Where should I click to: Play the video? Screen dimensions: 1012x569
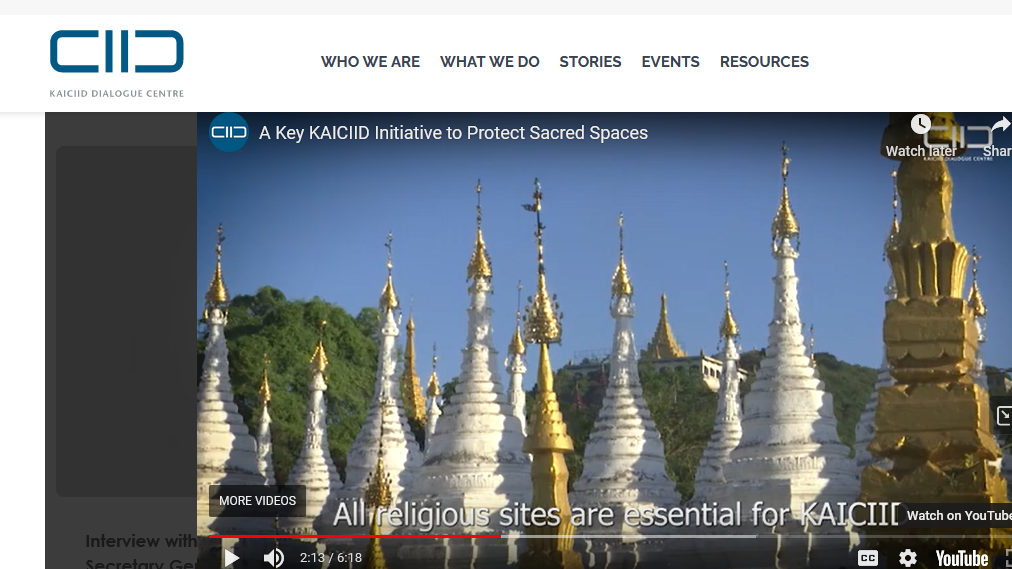[232, 558]
